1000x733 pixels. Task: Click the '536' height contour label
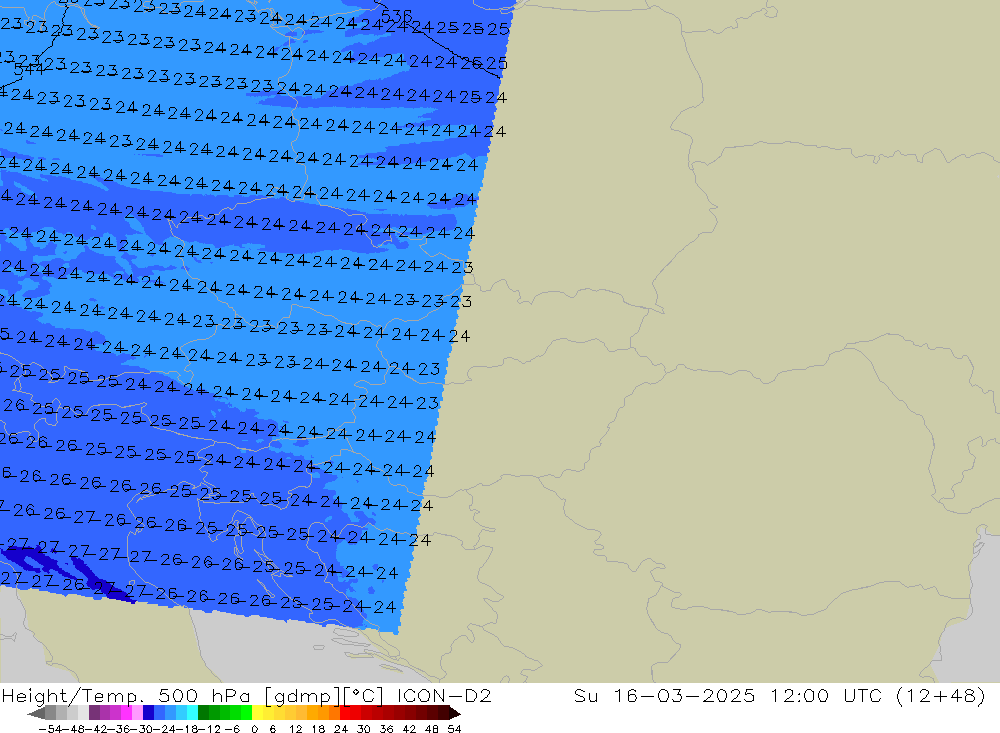tap(396, 15)
